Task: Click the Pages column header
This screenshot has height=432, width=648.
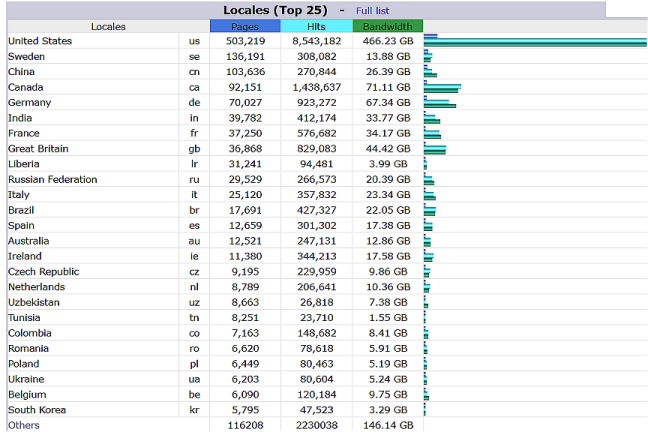Action: [245, 26]
